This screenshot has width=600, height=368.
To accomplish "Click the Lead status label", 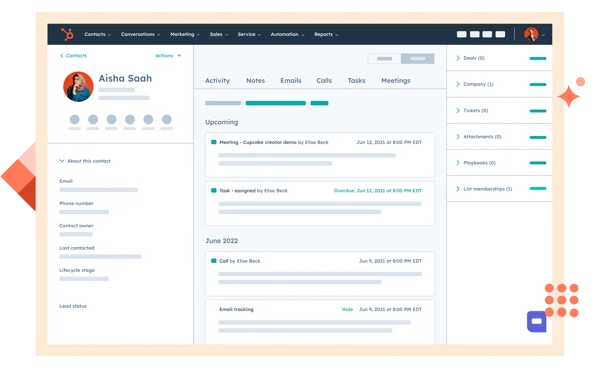I will pyautogui.click(x=73, y=306).
